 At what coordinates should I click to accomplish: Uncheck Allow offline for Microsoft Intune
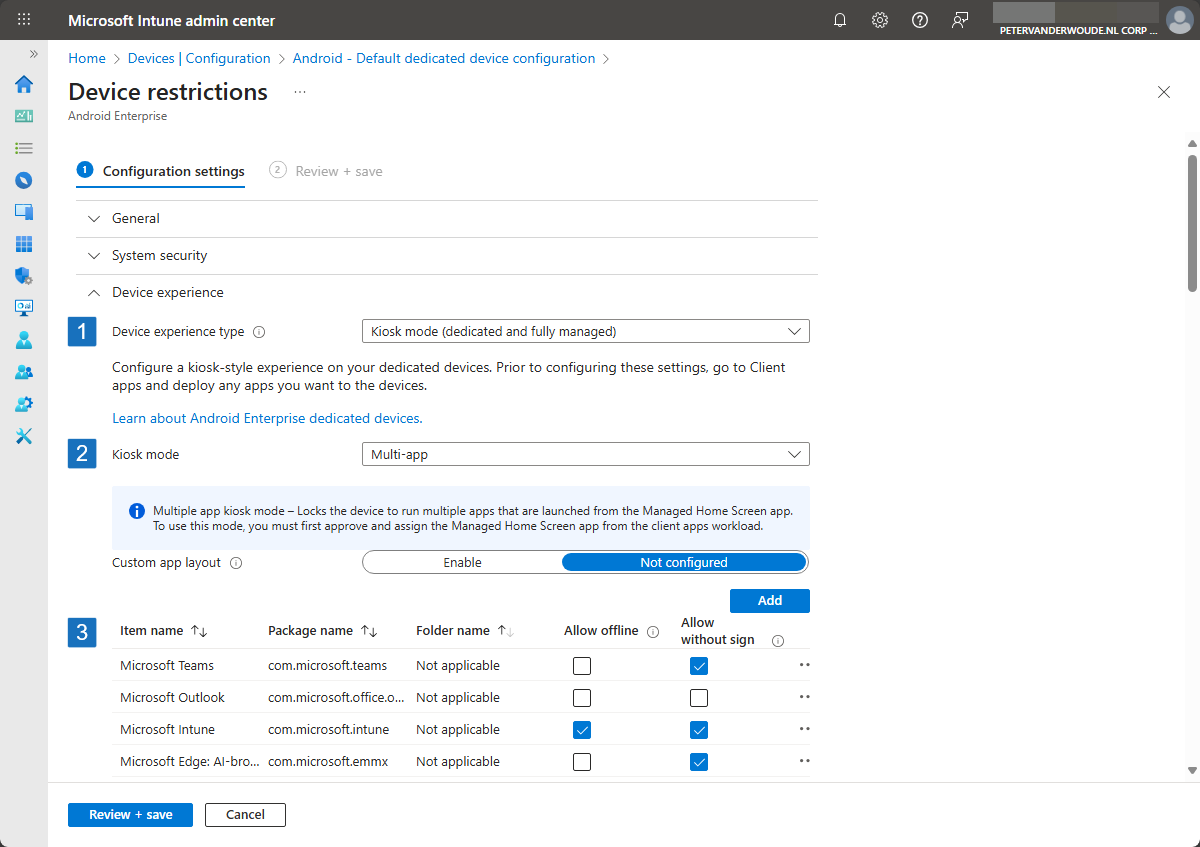582,730
